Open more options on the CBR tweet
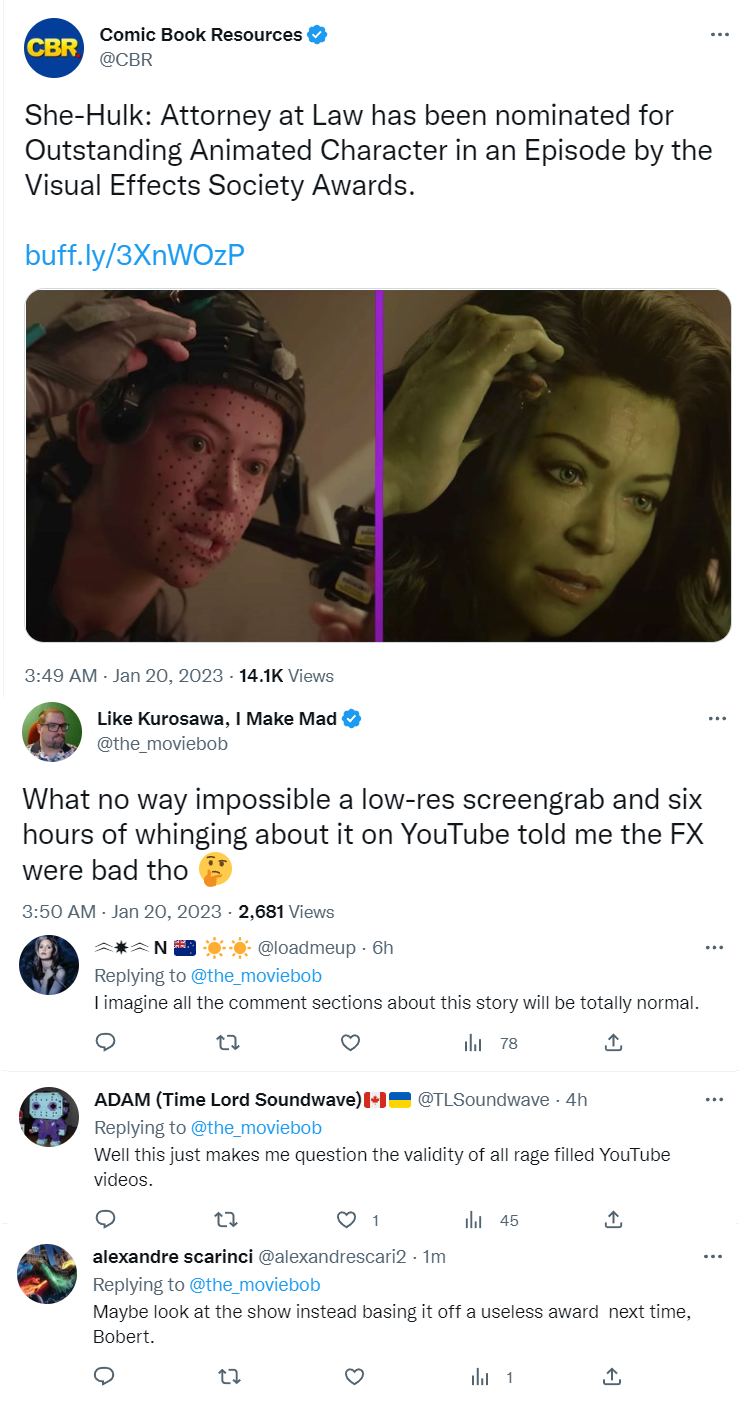751x1403 pixels. pos(719,34)
